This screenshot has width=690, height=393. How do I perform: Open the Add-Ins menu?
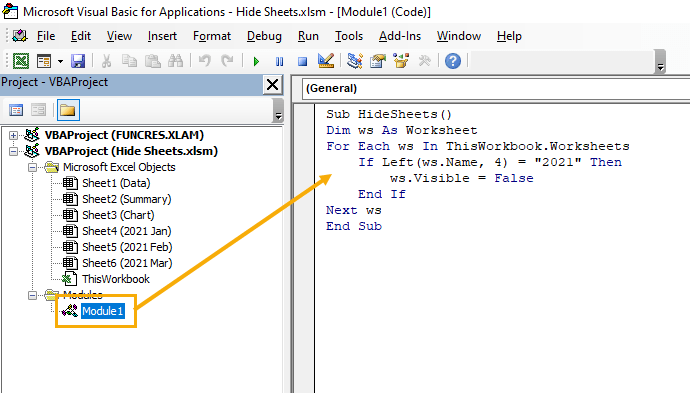[x=400, y=36]
